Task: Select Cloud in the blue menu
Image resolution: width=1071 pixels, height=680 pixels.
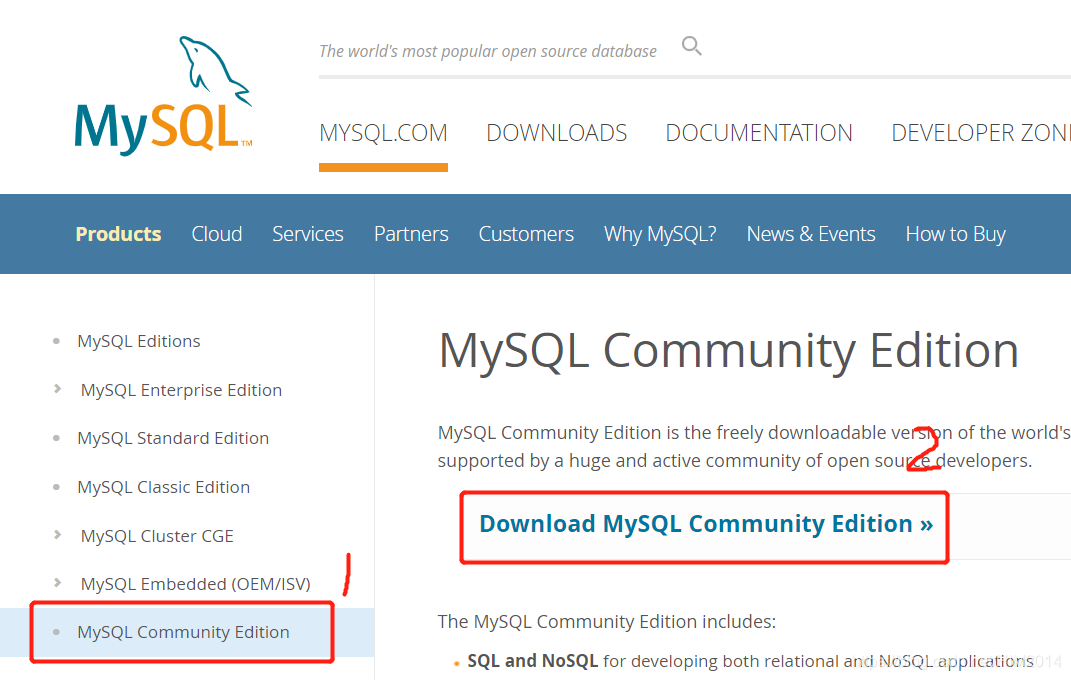Action: tap(217, 234)
